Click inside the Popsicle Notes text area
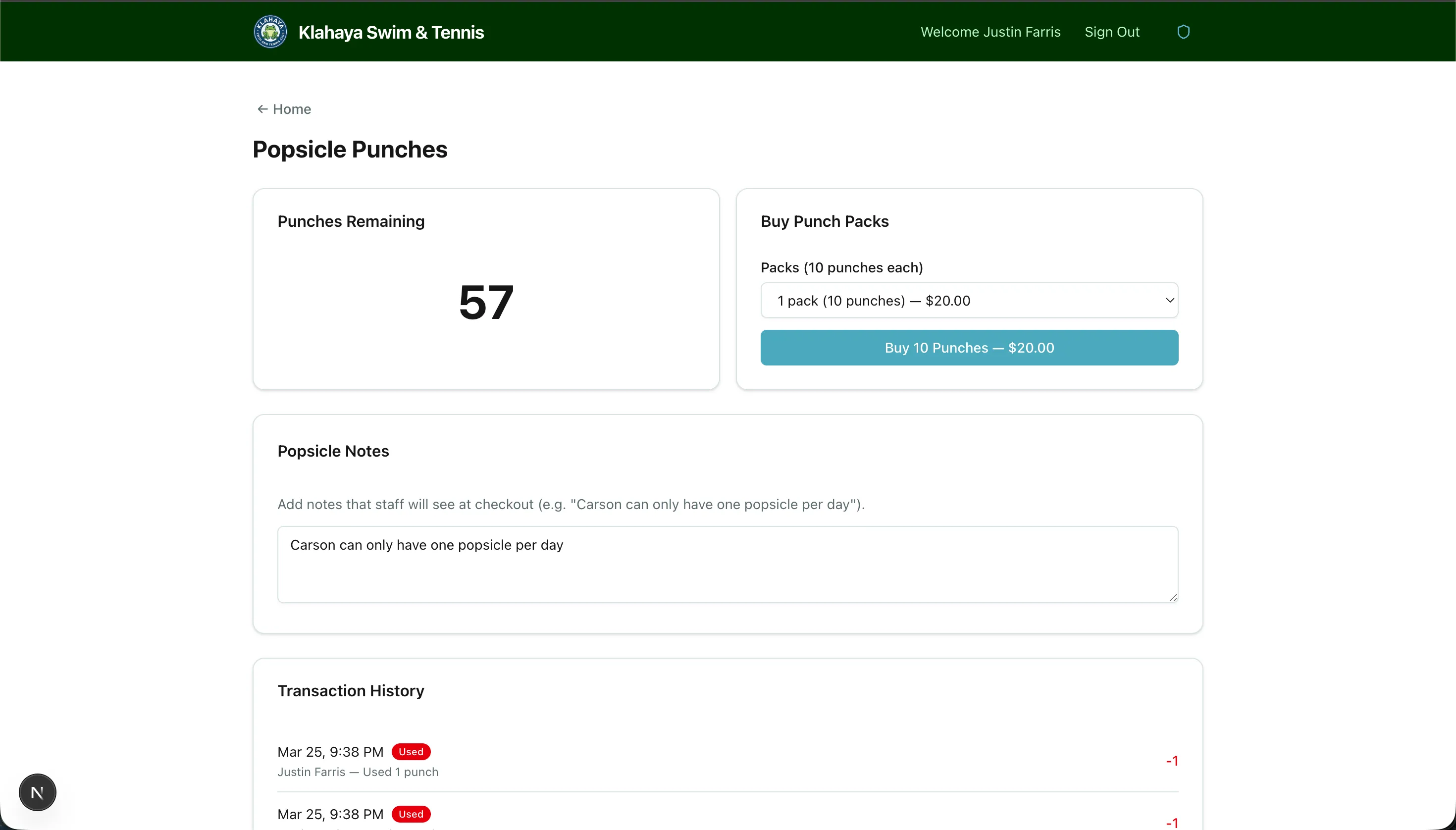Viewport: 1456px width, 830px height. (x=727, y=565)
